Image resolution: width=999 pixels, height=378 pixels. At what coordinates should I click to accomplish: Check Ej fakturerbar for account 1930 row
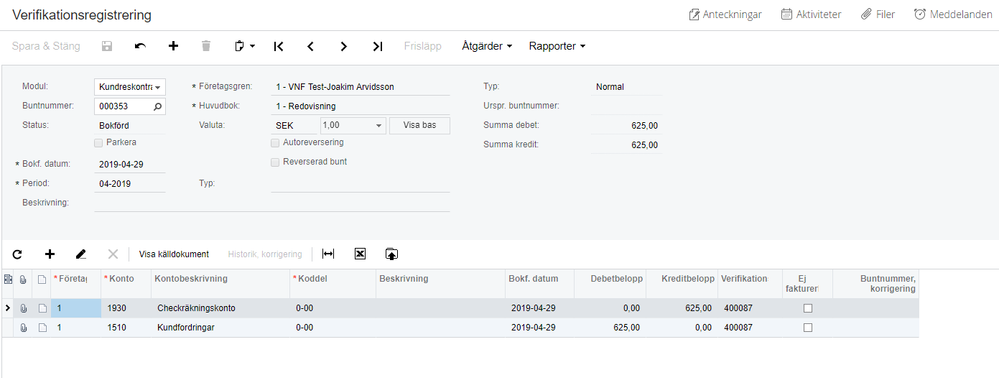tap(808, 308)
